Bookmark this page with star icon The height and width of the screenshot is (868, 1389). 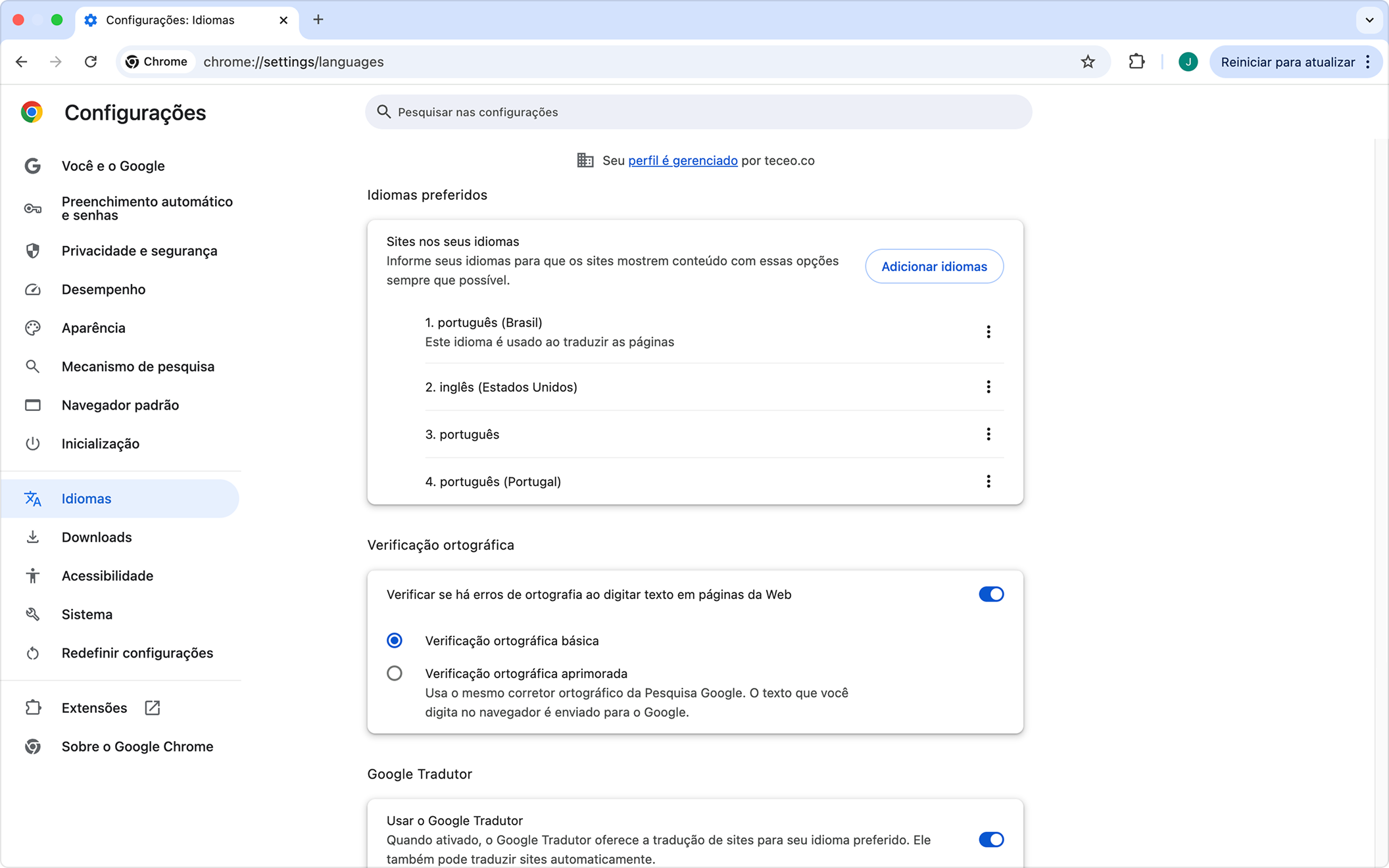[x=1088, y=62]
